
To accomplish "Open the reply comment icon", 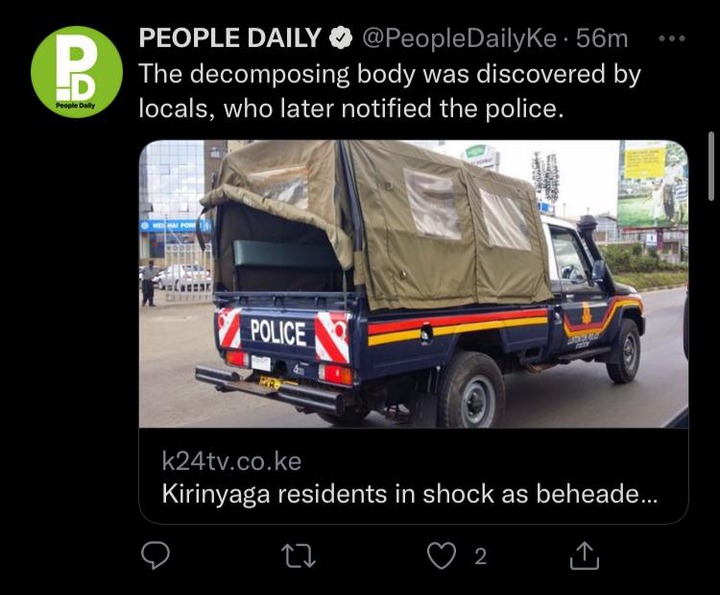I will click(155, 556).
